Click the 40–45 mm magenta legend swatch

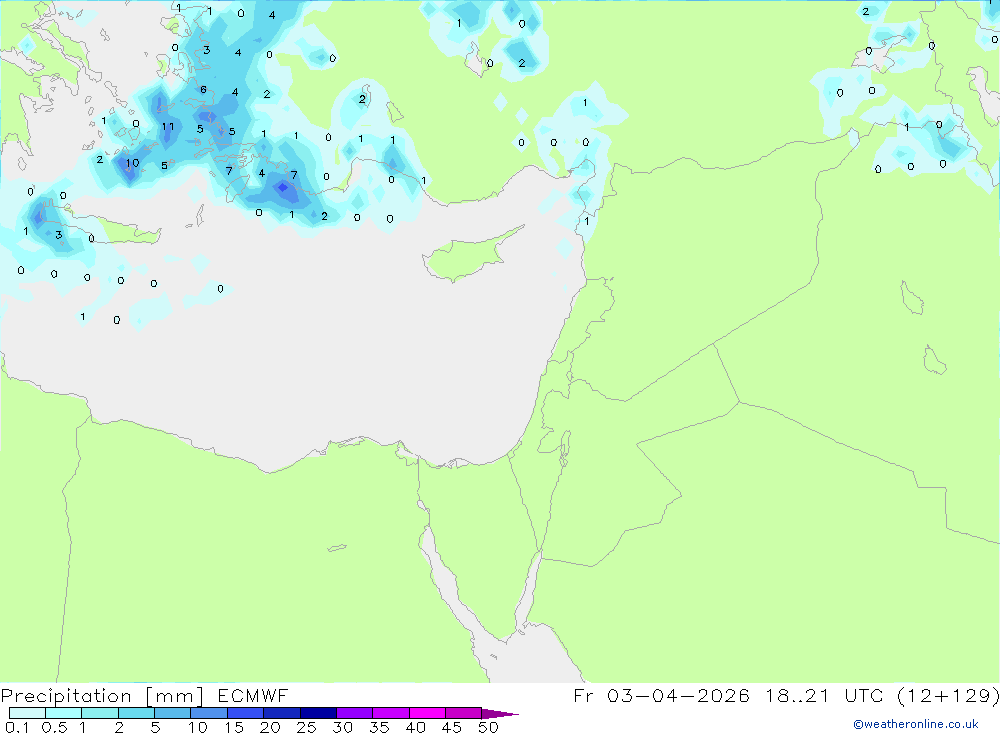click(x=427, y=713)
